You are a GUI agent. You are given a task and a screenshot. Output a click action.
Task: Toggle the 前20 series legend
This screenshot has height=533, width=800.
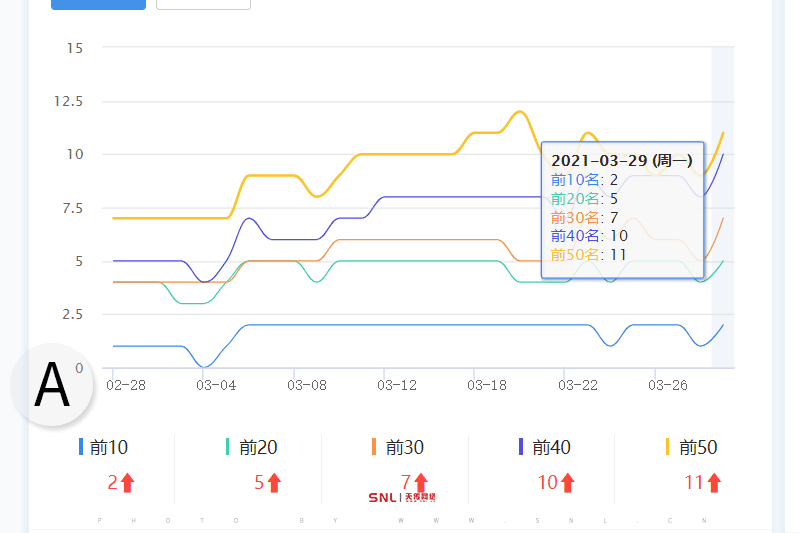click(257, 447)
